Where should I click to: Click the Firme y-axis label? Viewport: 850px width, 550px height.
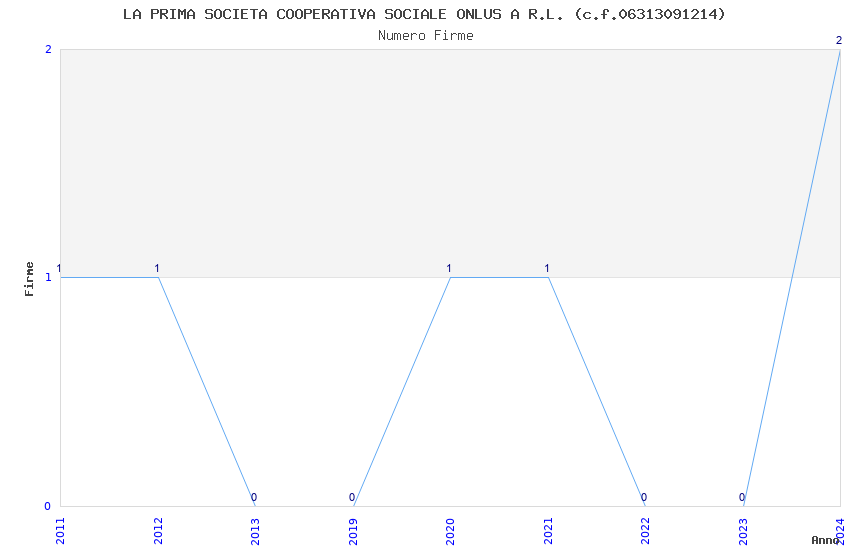pyautogui.click(x=29, y=279)
